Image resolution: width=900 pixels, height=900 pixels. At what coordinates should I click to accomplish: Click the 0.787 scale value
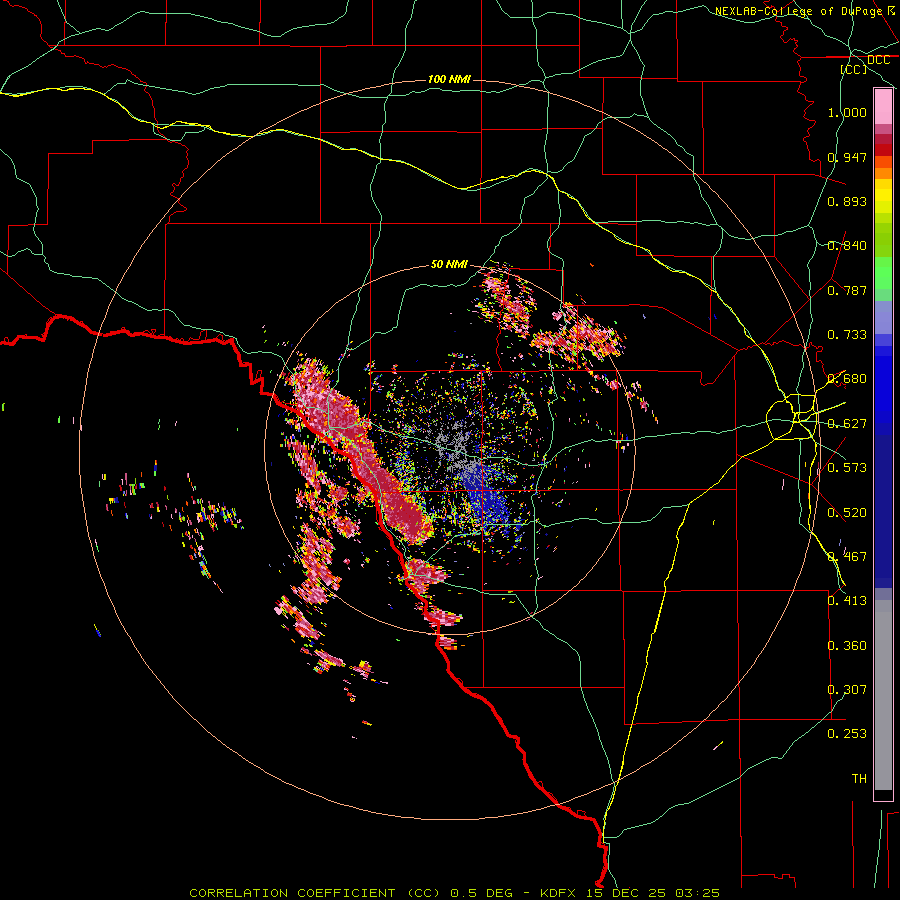(847, 290)
